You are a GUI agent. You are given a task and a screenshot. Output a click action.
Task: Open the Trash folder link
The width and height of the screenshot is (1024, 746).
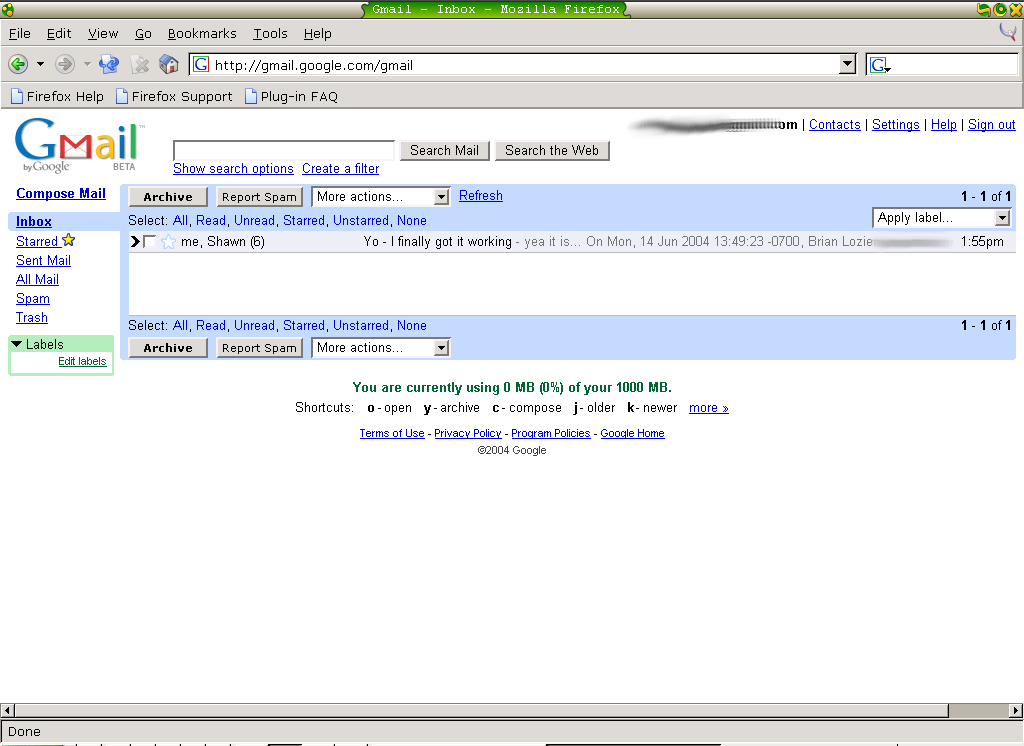[31, 317]
